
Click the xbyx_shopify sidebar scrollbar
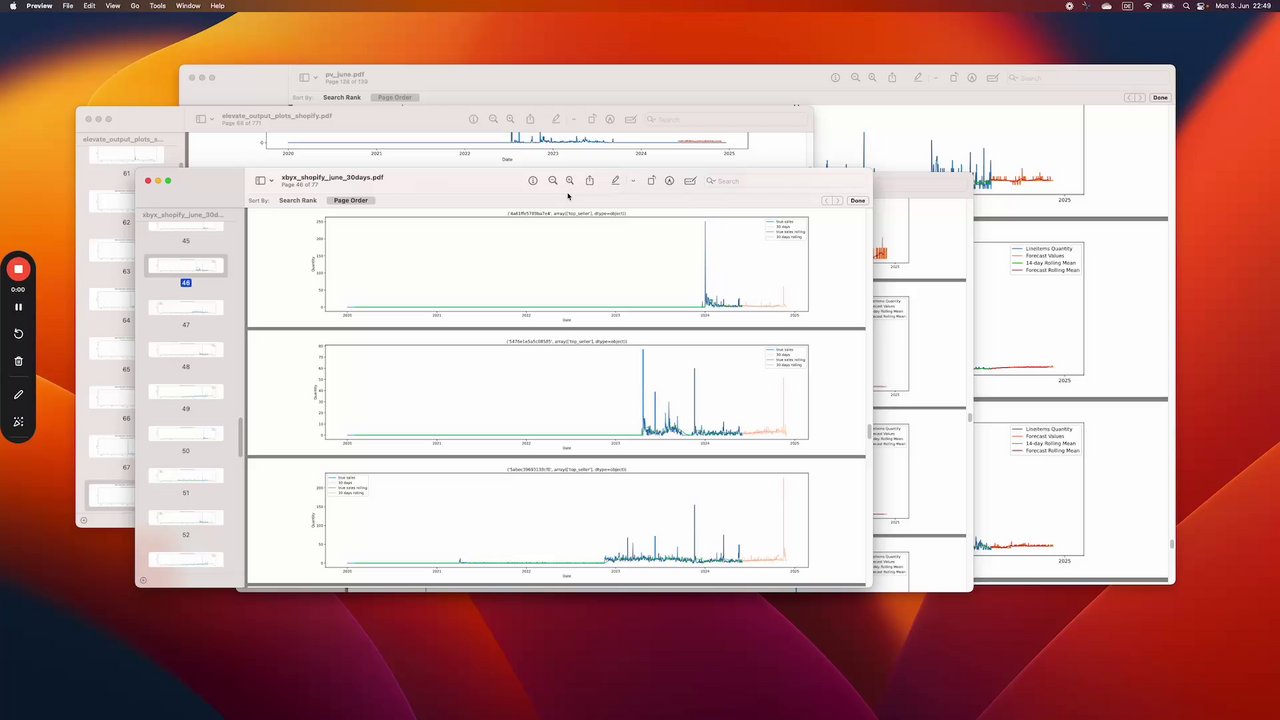tap(239, 437)
